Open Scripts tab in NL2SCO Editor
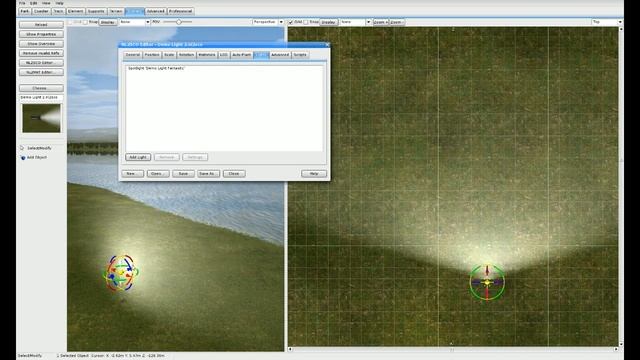The height and width of the screenshot is (360, 640). point(300,55)
